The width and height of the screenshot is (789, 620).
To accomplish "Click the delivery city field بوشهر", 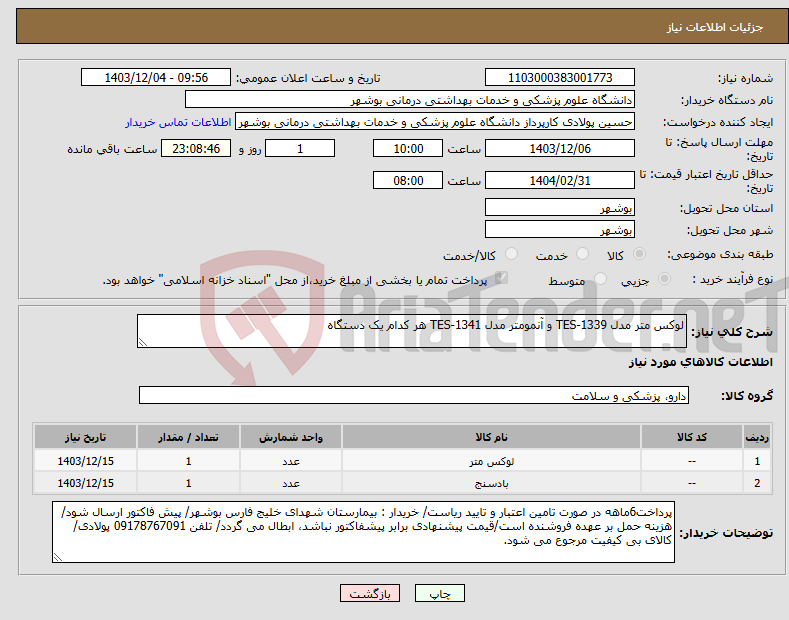I will pos(560,229).
